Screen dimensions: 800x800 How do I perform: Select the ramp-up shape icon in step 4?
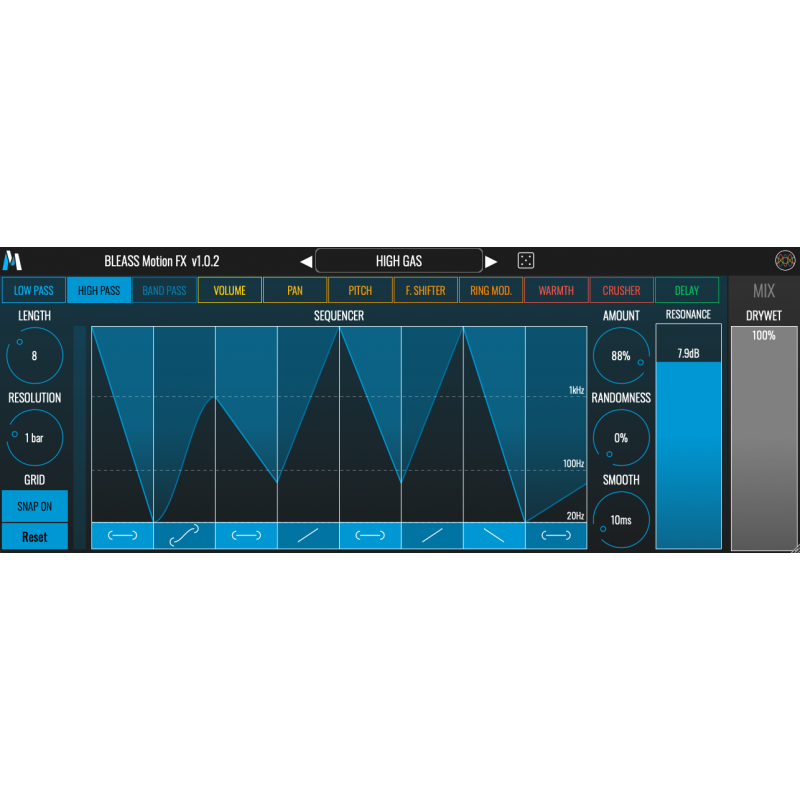(308, 536)
